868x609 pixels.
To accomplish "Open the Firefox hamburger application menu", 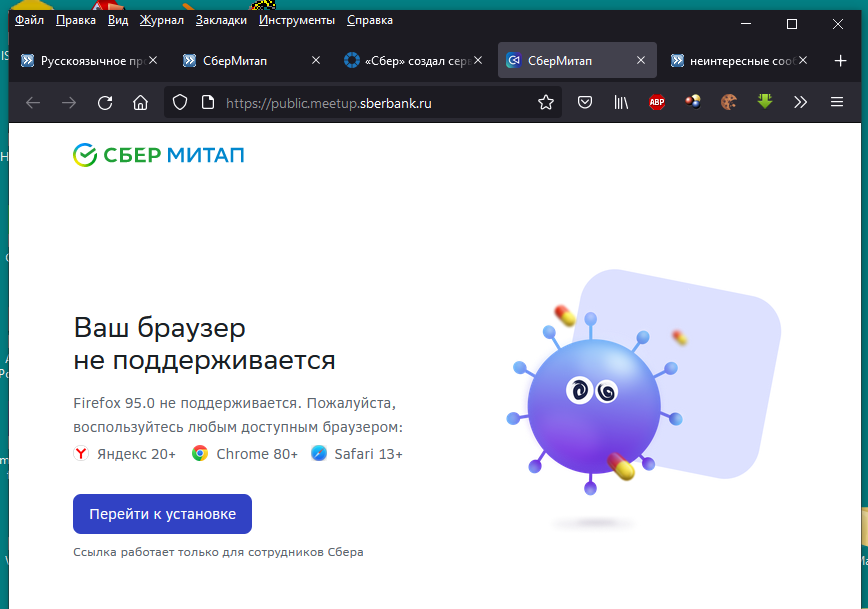I will pyautogui.click(x=837, y=102).
